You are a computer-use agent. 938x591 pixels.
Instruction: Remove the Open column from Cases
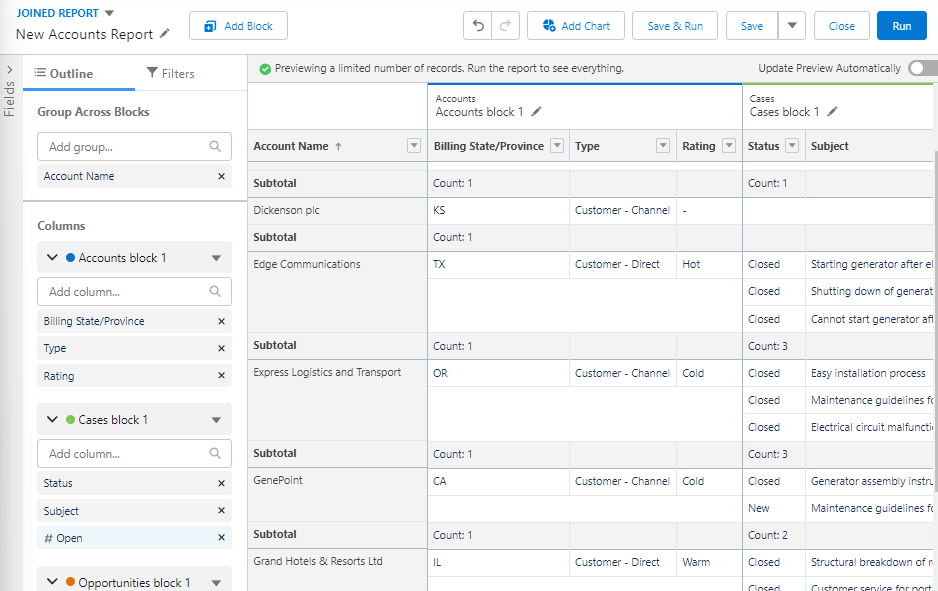(x=221, y=538)
